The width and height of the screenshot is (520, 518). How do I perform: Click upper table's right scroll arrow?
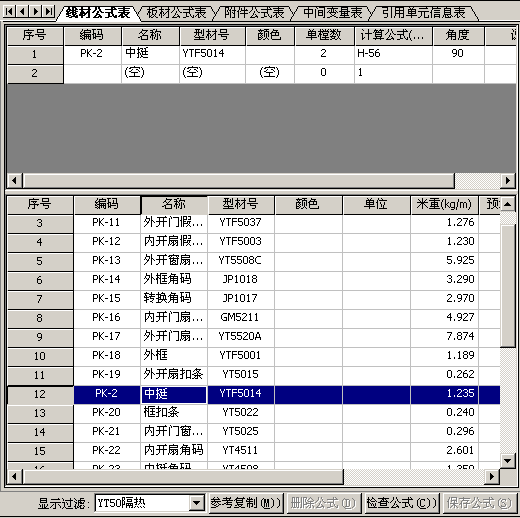[508, 180]
